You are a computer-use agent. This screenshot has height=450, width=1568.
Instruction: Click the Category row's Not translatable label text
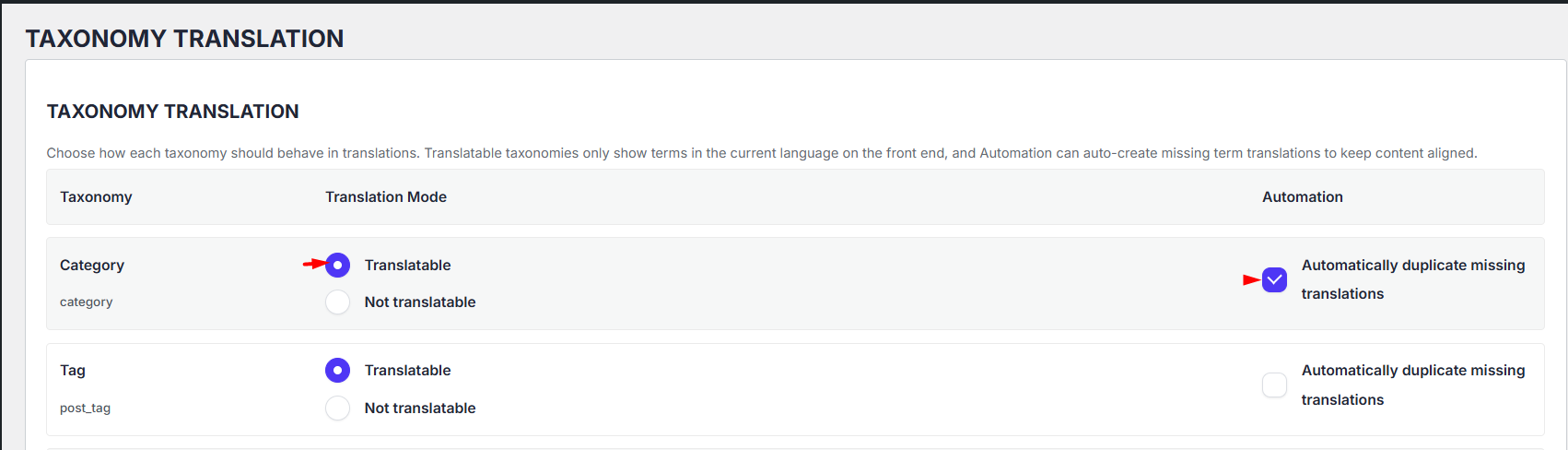coord(420,302)
